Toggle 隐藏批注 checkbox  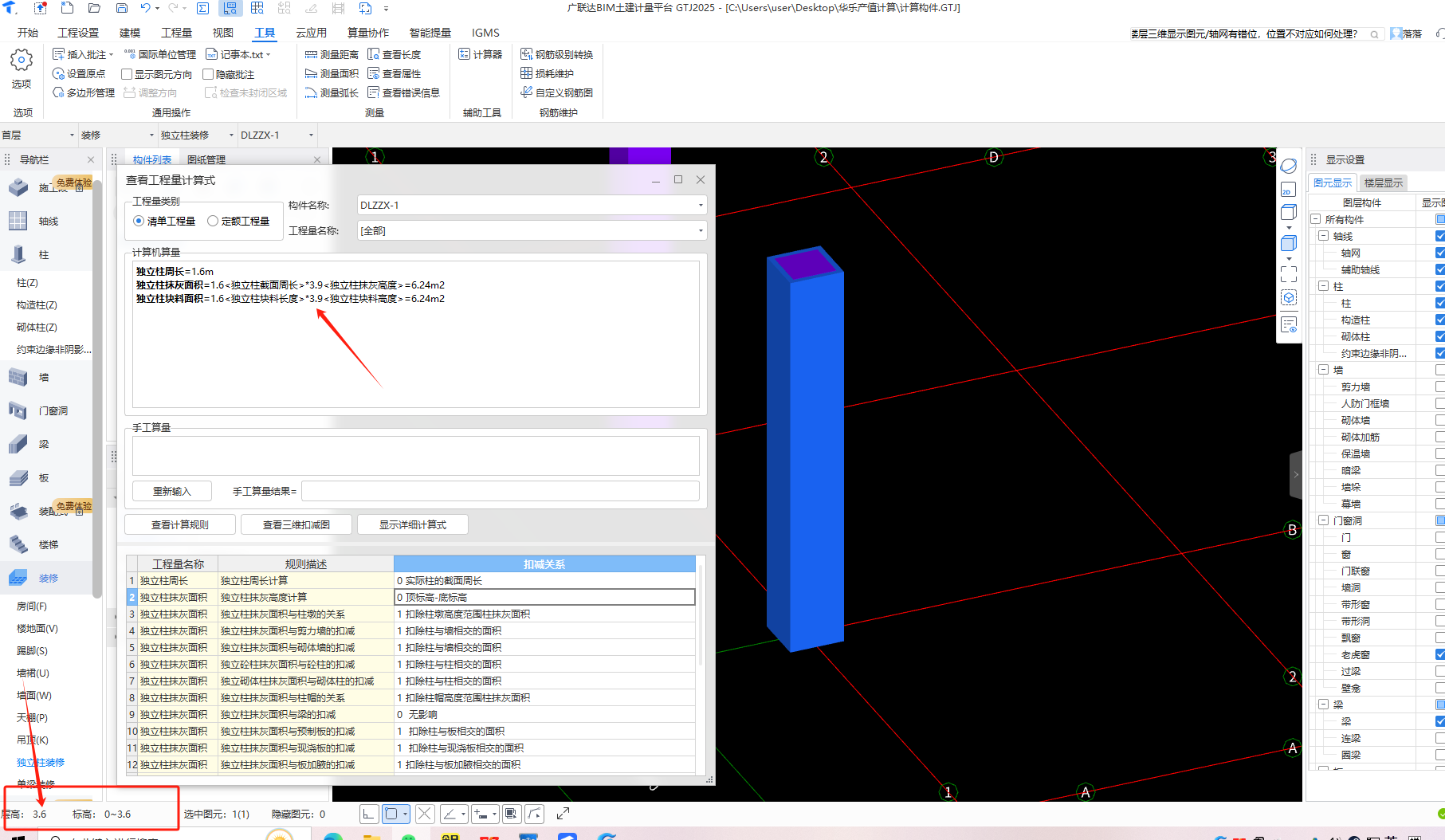click(x=208, y=74)
